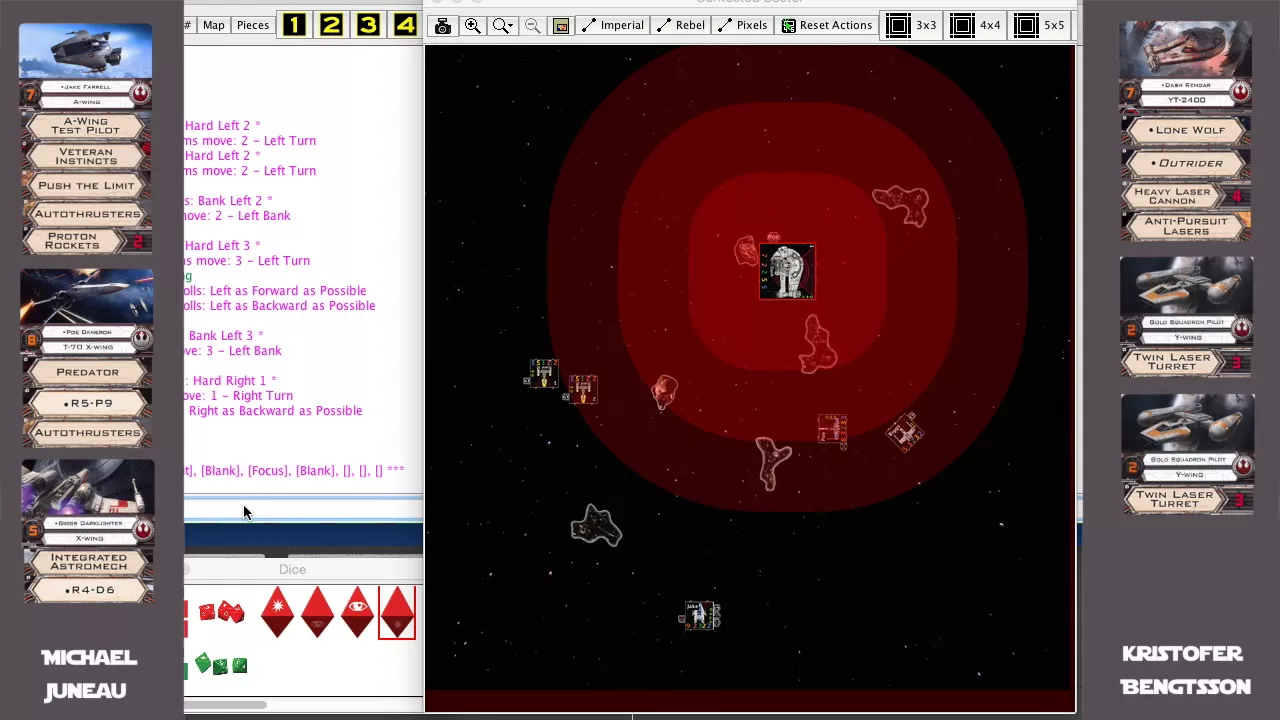Click the Anti-Pursuit Lasers upgrade
The width and height of the screenshot is (1280, 720).
(x=1186, y=226)
